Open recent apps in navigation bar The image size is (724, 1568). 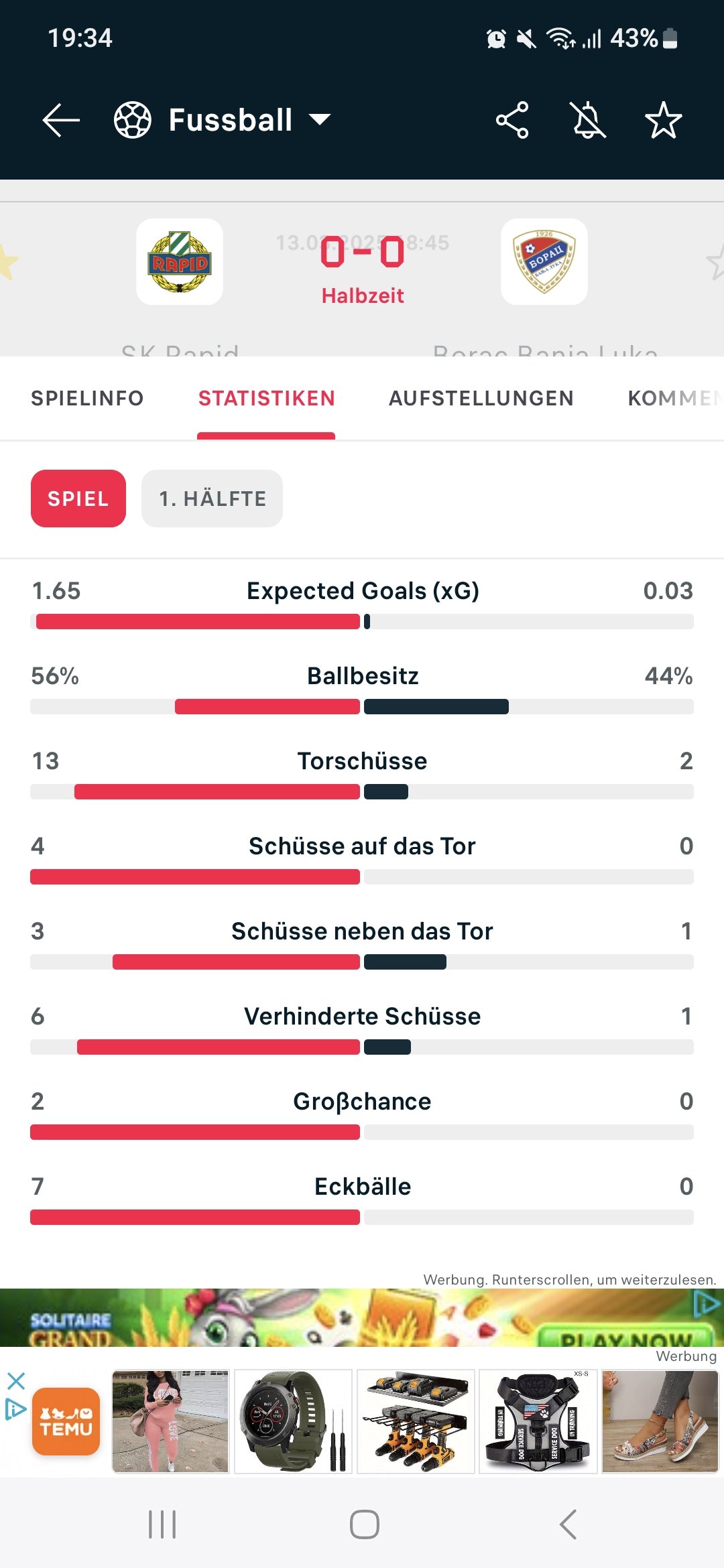[162, 1524]
